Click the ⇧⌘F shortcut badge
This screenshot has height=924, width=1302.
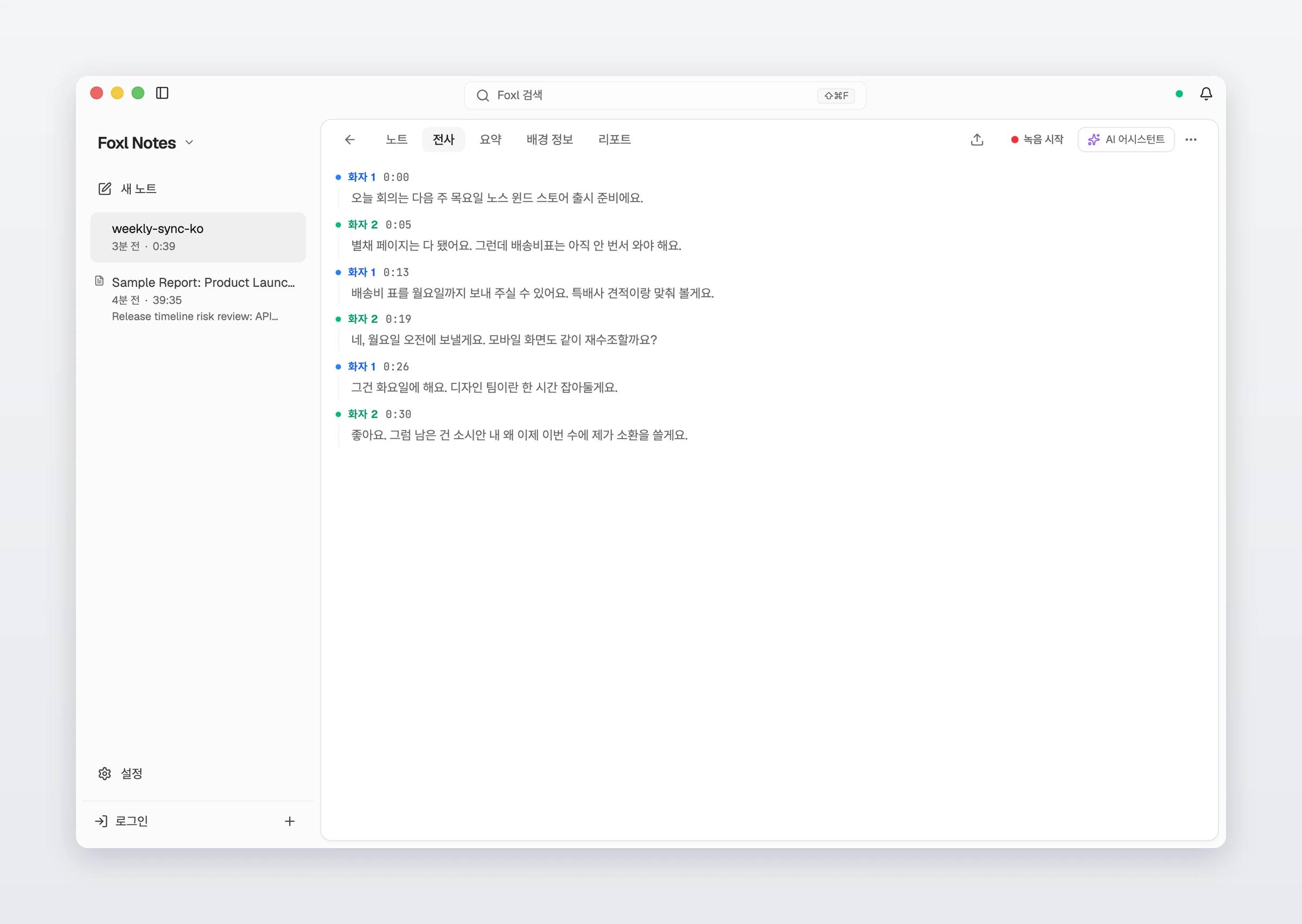(x=836, y=95)
